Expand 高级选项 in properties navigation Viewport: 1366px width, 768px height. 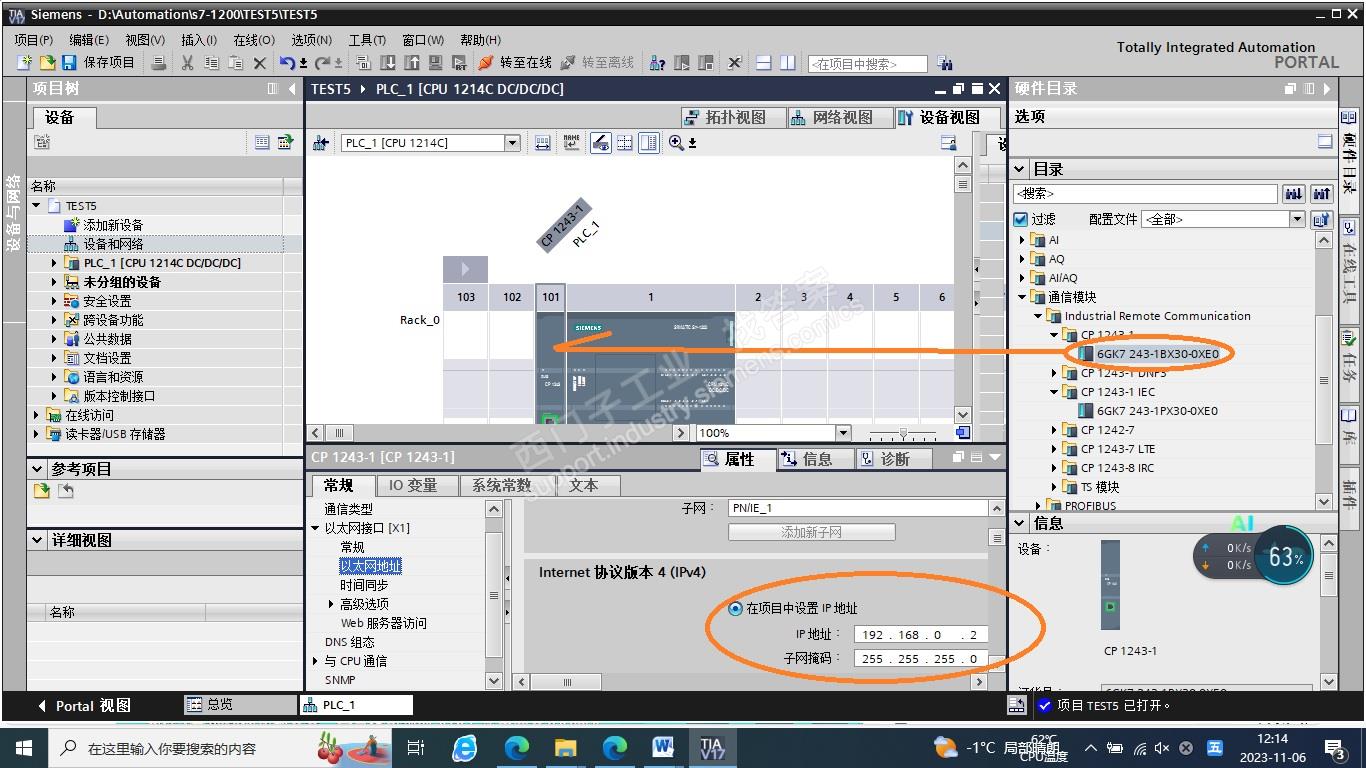tap(331, 604)
